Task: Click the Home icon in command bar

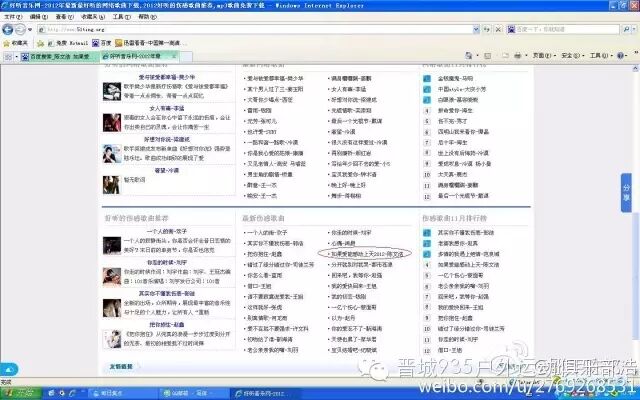Action: (x=469, y=56)
